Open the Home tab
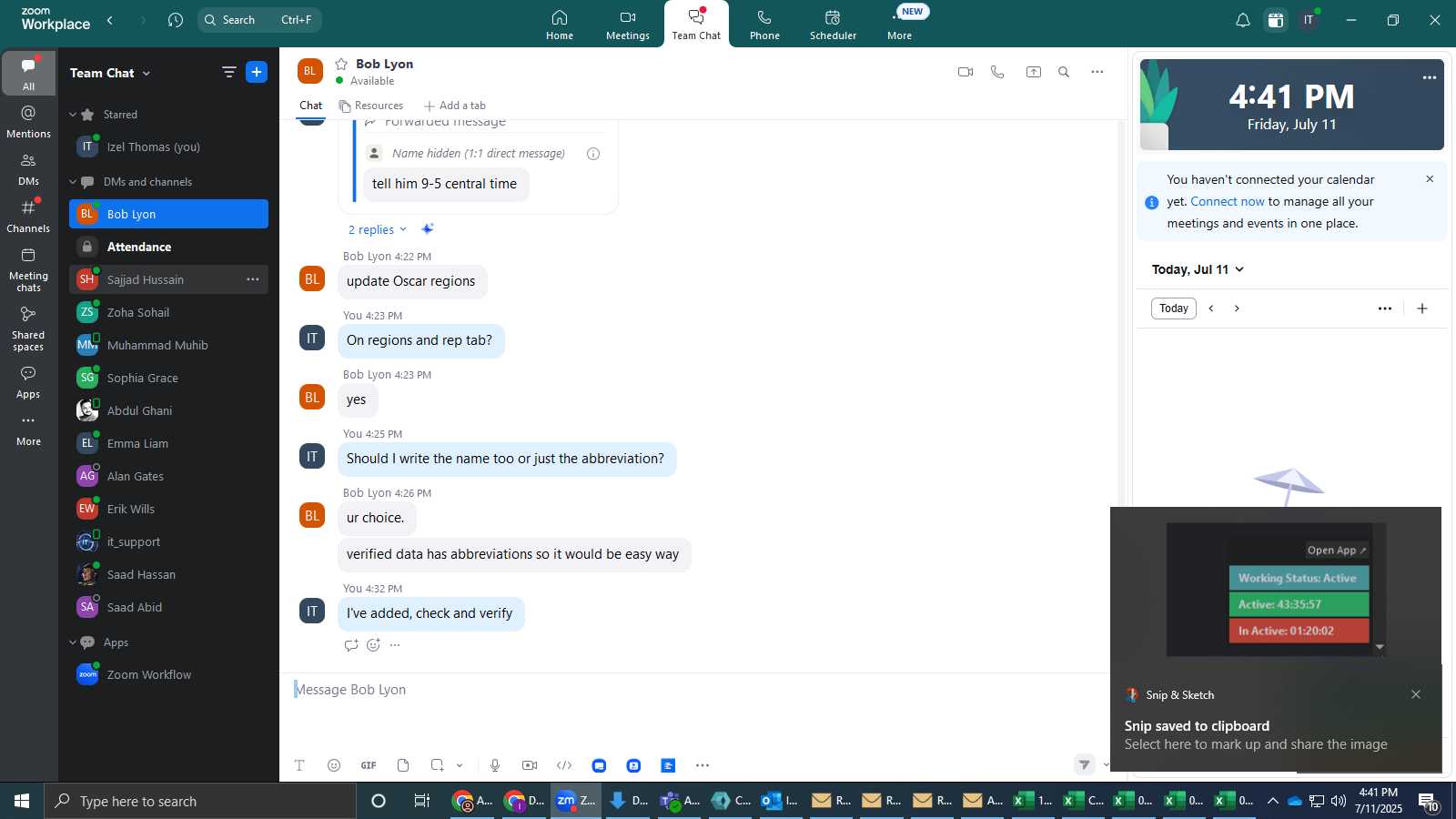 560,25
